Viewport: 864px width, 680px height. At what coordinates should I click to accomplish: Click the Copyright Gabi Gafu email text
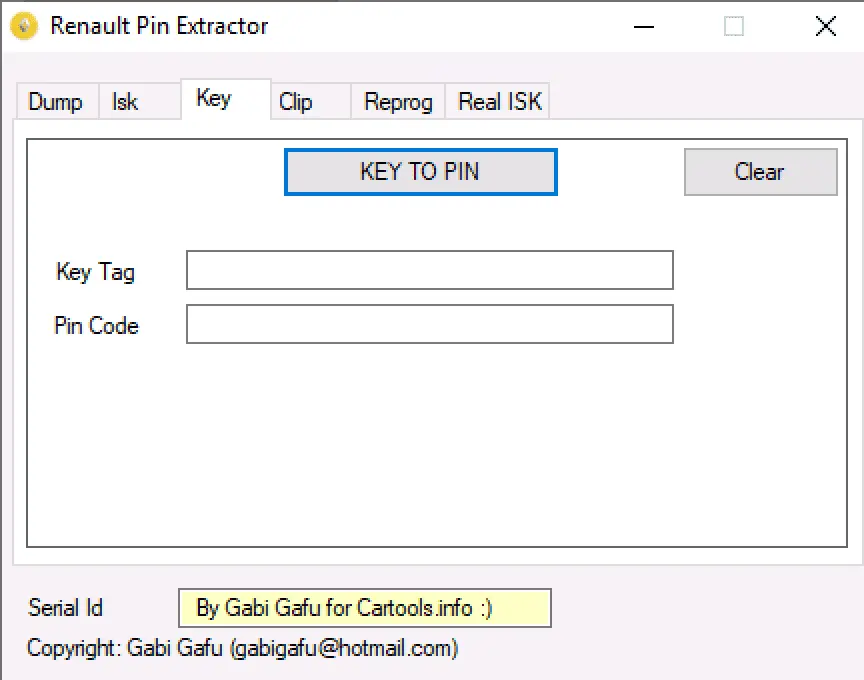pos(242,648)
